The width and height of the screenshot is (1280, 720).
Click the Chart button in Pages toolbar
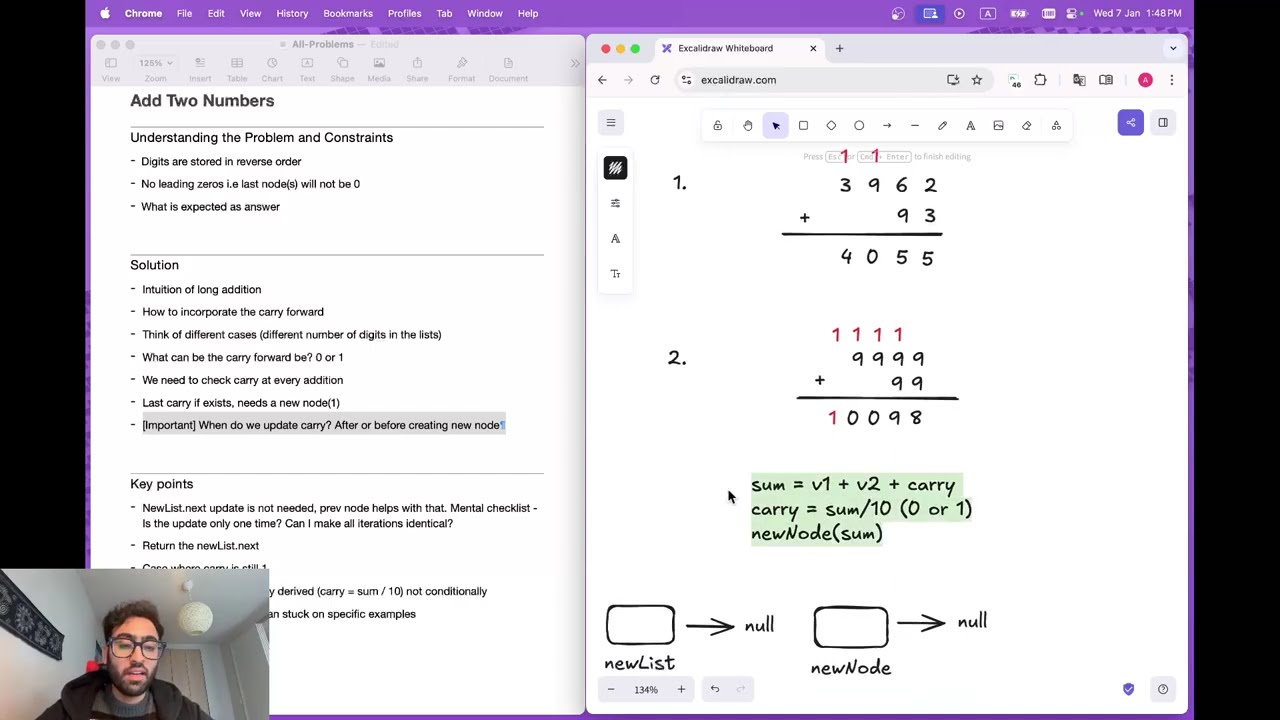[272, 69]
